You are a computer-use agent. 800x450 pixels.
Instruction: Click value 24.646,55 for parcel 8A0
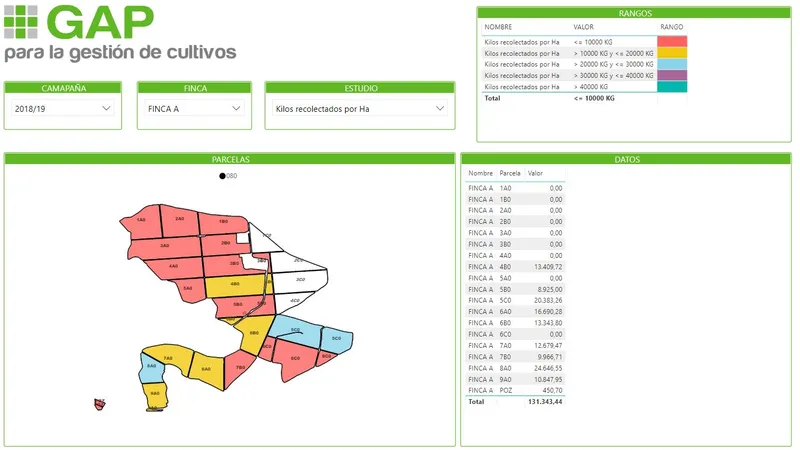548,368
